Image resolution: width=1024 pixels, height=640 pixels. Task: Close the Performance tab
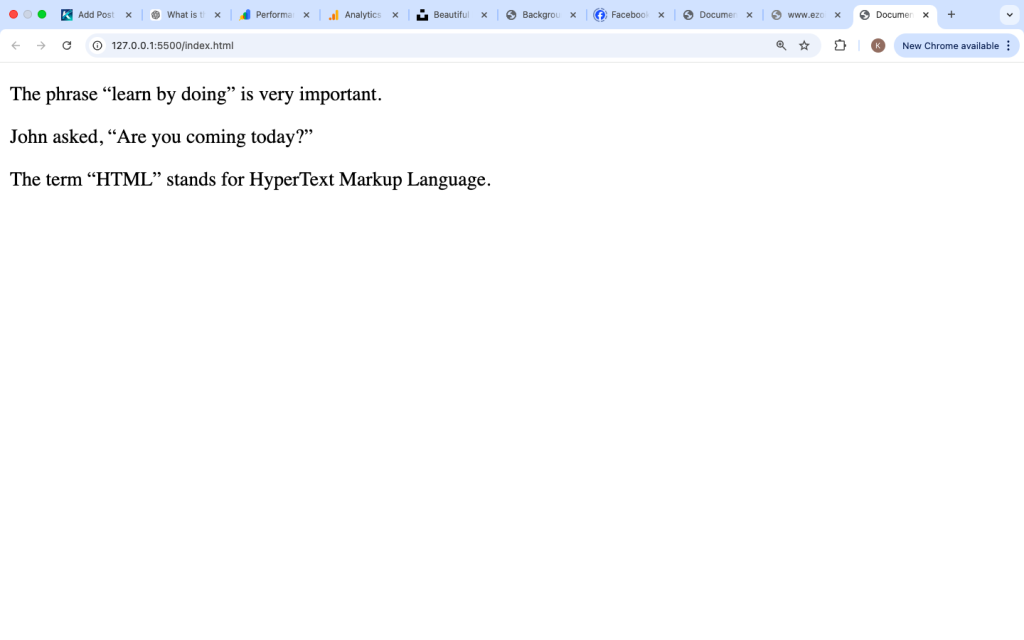[306, 14]
